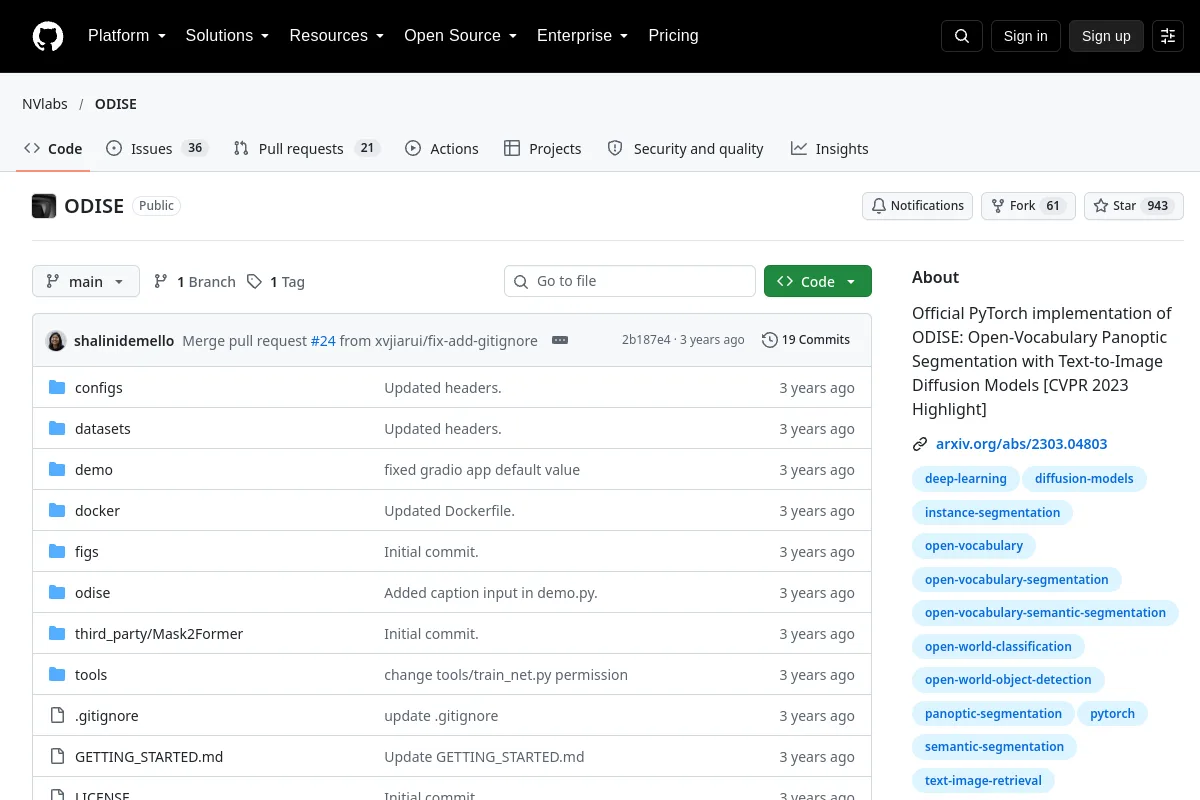Open the Solutions dropdown menu
This screenshot has width=1200, height=800.
click(x=227, y=36)
